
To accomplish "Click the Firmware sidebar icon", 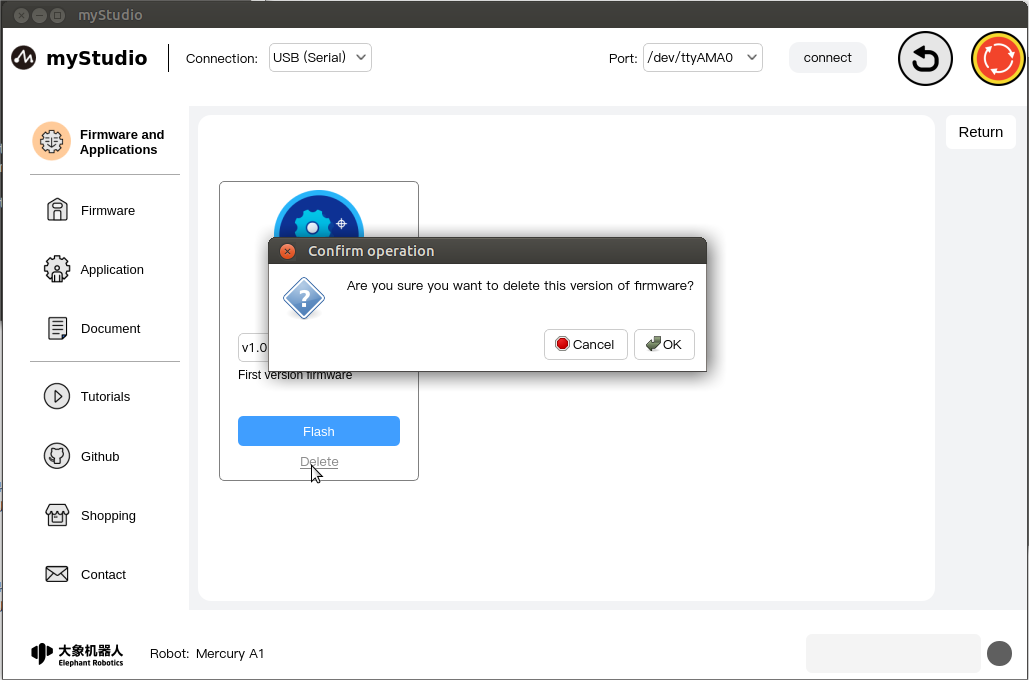I will point(57,210).
